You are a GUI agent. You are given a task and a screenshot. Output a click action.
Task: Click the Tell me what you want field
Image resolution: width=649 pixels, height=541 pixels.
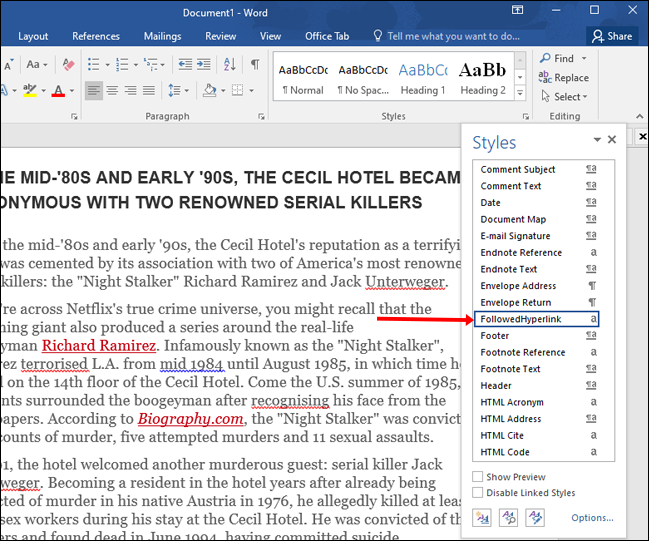(453, 36)
